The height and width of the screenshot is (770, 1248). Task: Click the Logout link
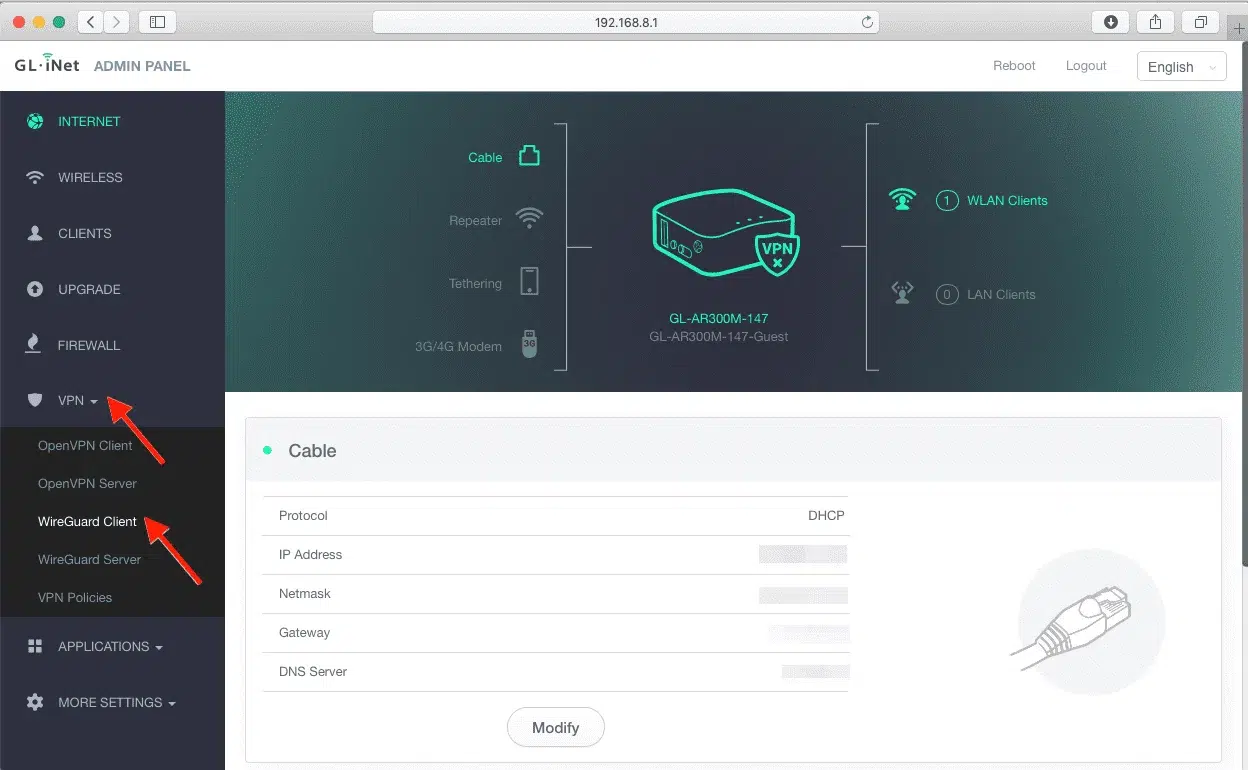point(1085,66)
